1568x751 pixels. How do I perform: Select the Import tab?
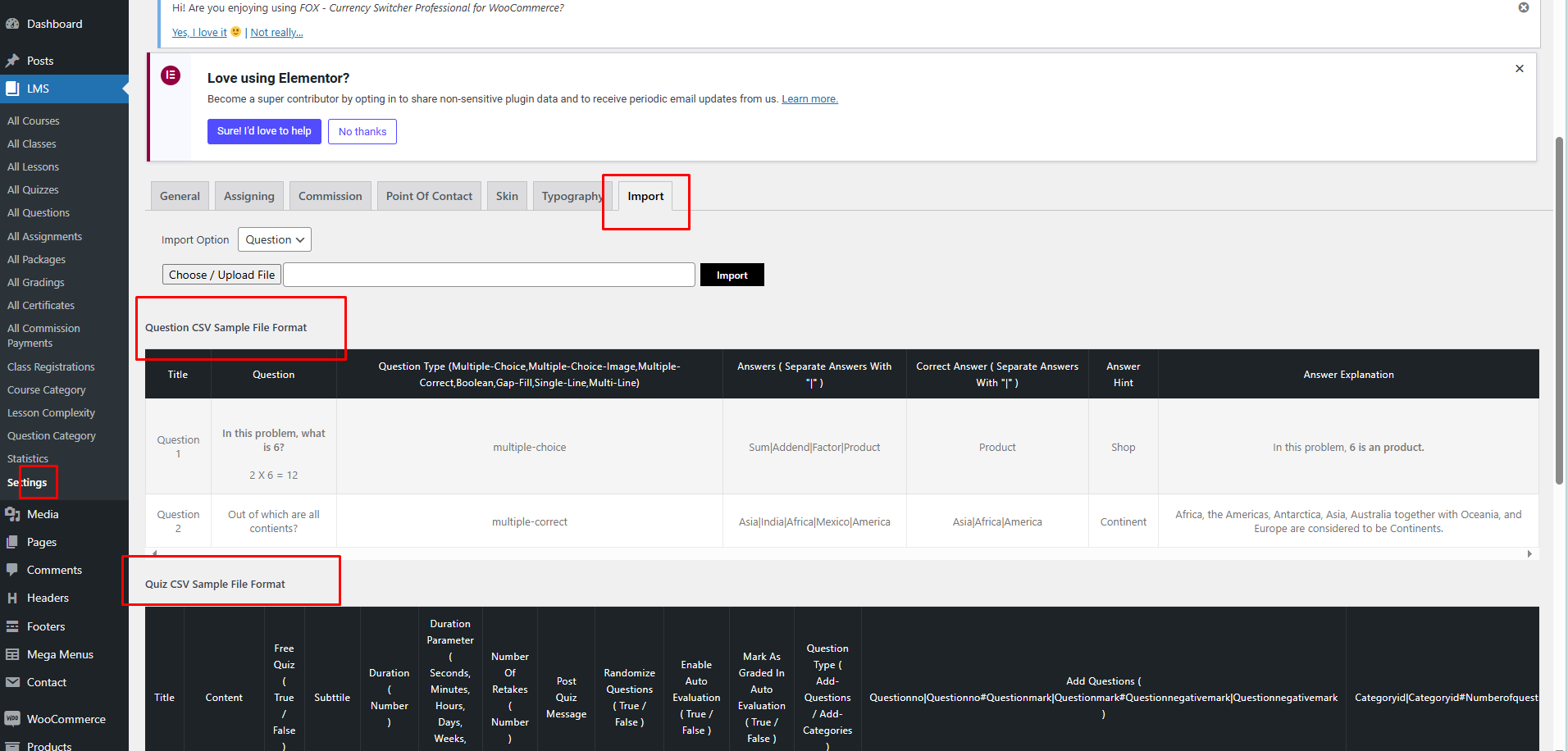click(x=645, y=196)
